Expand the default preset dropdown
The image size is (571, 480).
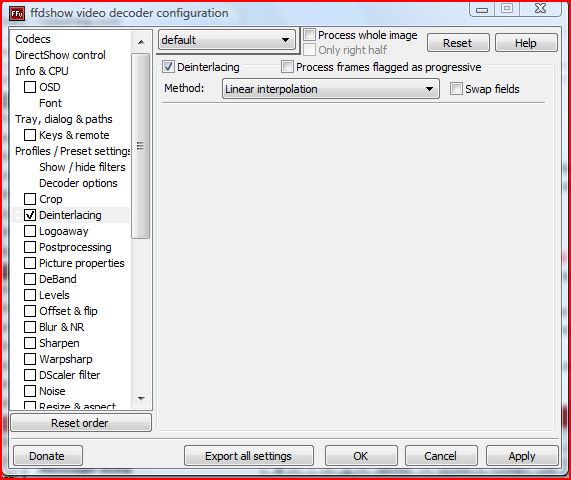(x=227, y=40)
